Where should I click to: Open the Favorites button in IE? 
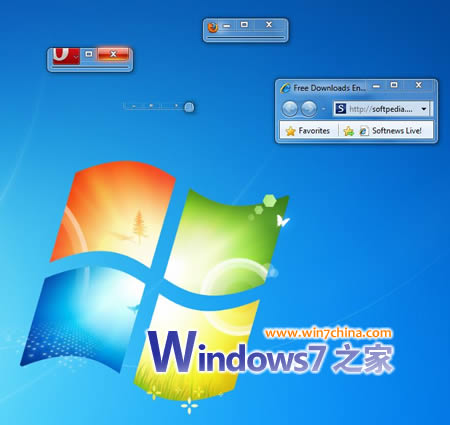click(x=308, y=131)
